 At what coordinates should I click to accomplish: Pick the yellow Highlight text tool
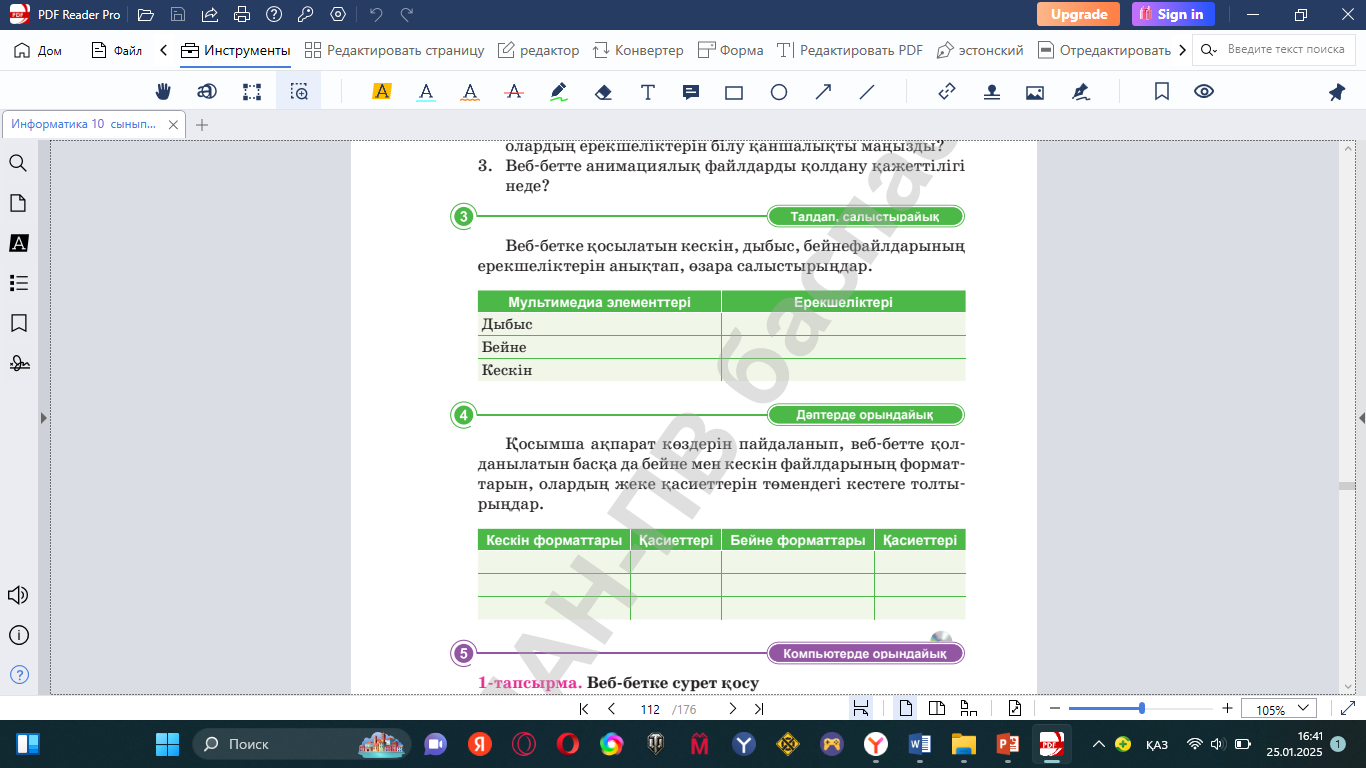[381, 92]
